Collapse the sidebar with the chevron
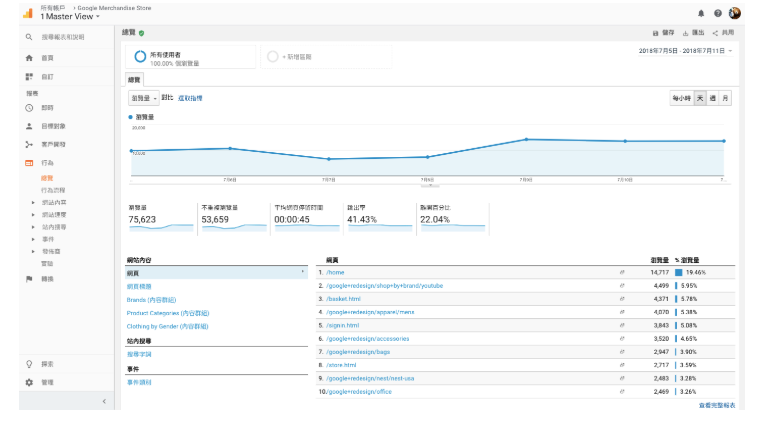This screenshot has height=424, width=761. point(104,401)
